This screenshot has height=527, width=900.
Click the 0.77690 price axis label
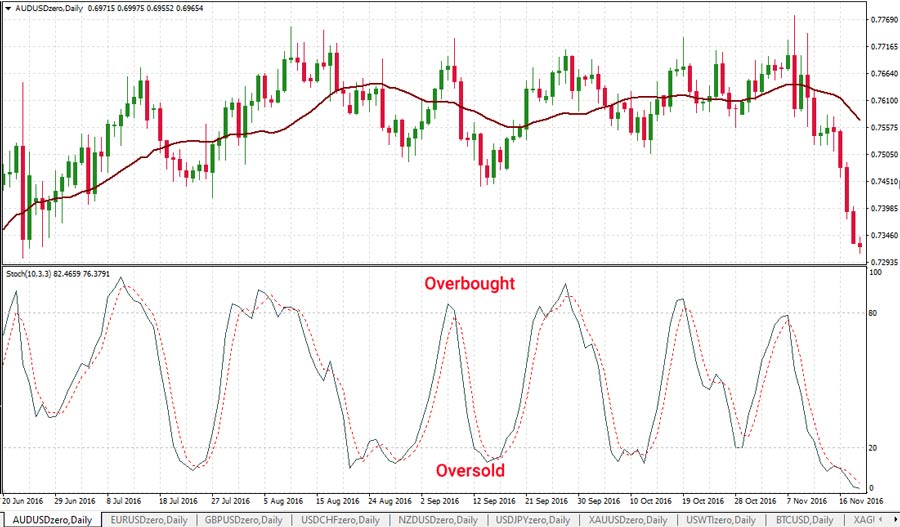coord(882,20)
